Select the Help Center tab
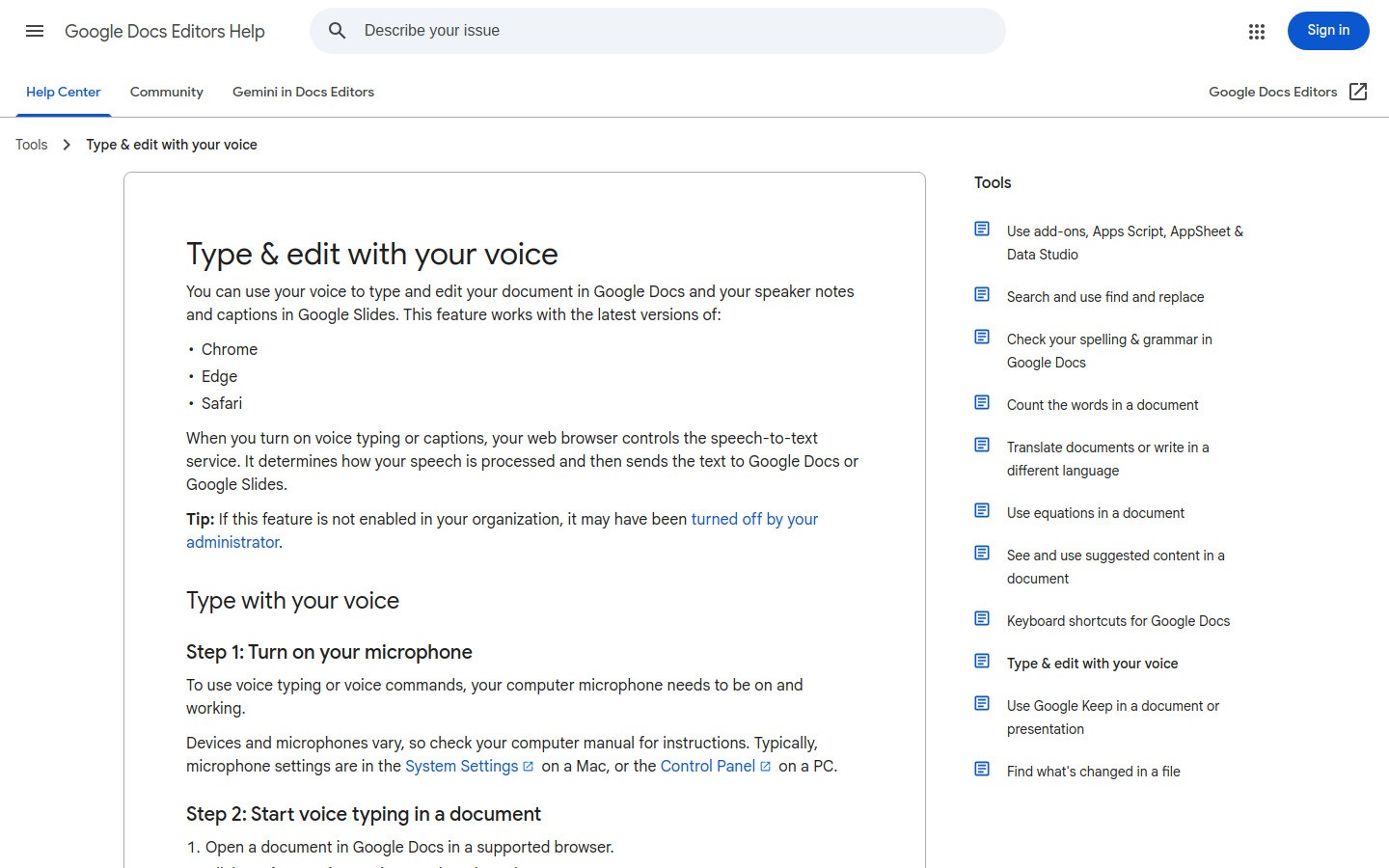The width and height of the screenshot is (1389, 868). tap(63, 92)
